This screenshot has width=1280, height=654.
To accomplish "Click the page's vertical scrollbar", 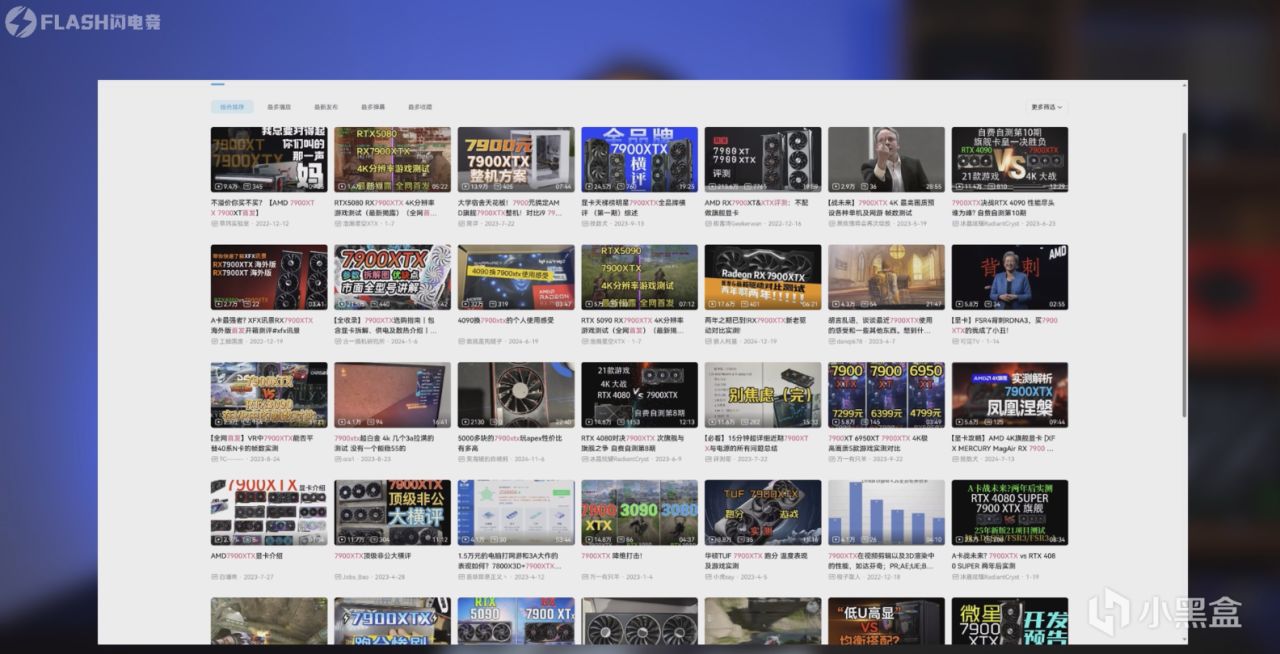I will [1184, 275].
